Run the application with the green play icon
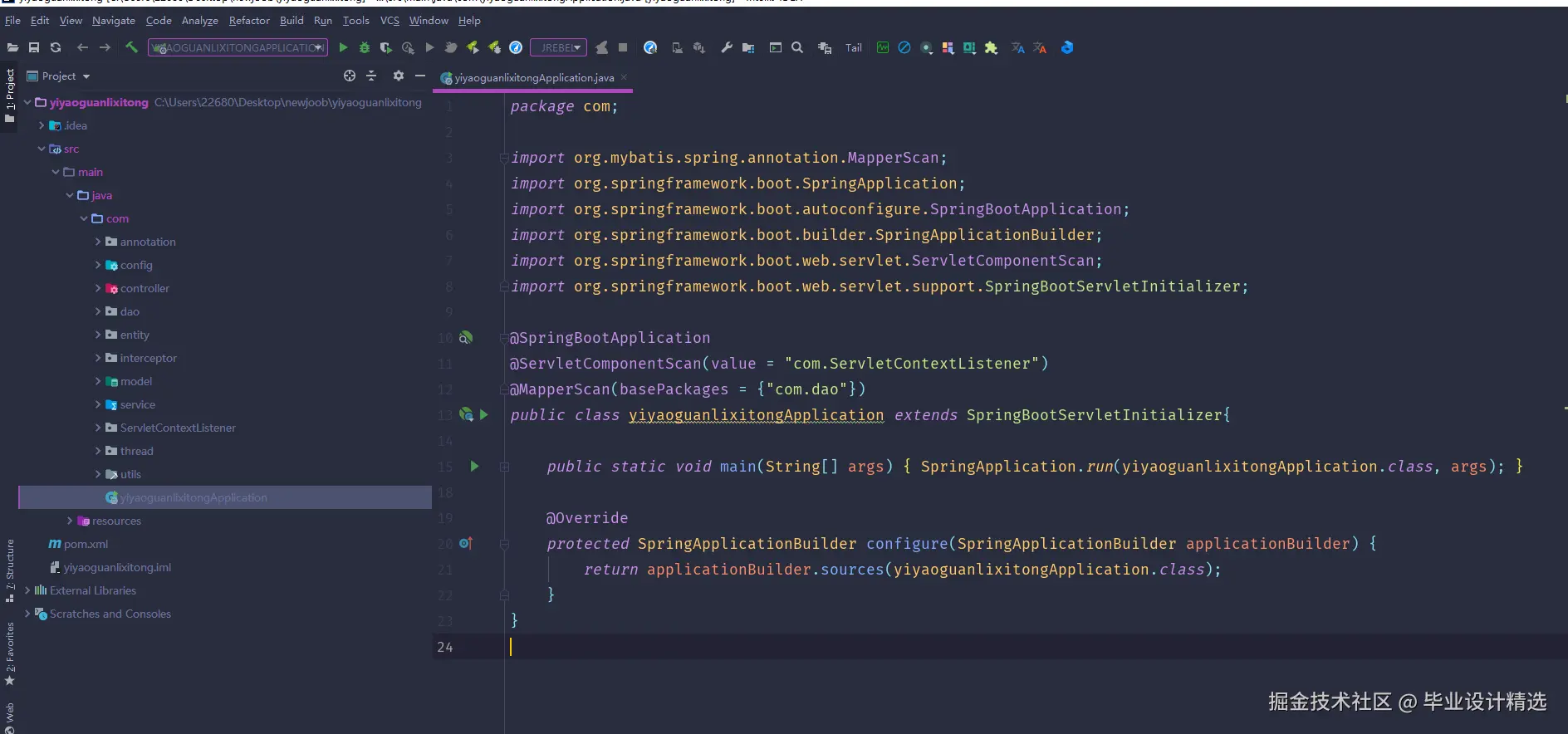Image resolution: width=1568 pixels, height=734 pixels. pos(343,48)
